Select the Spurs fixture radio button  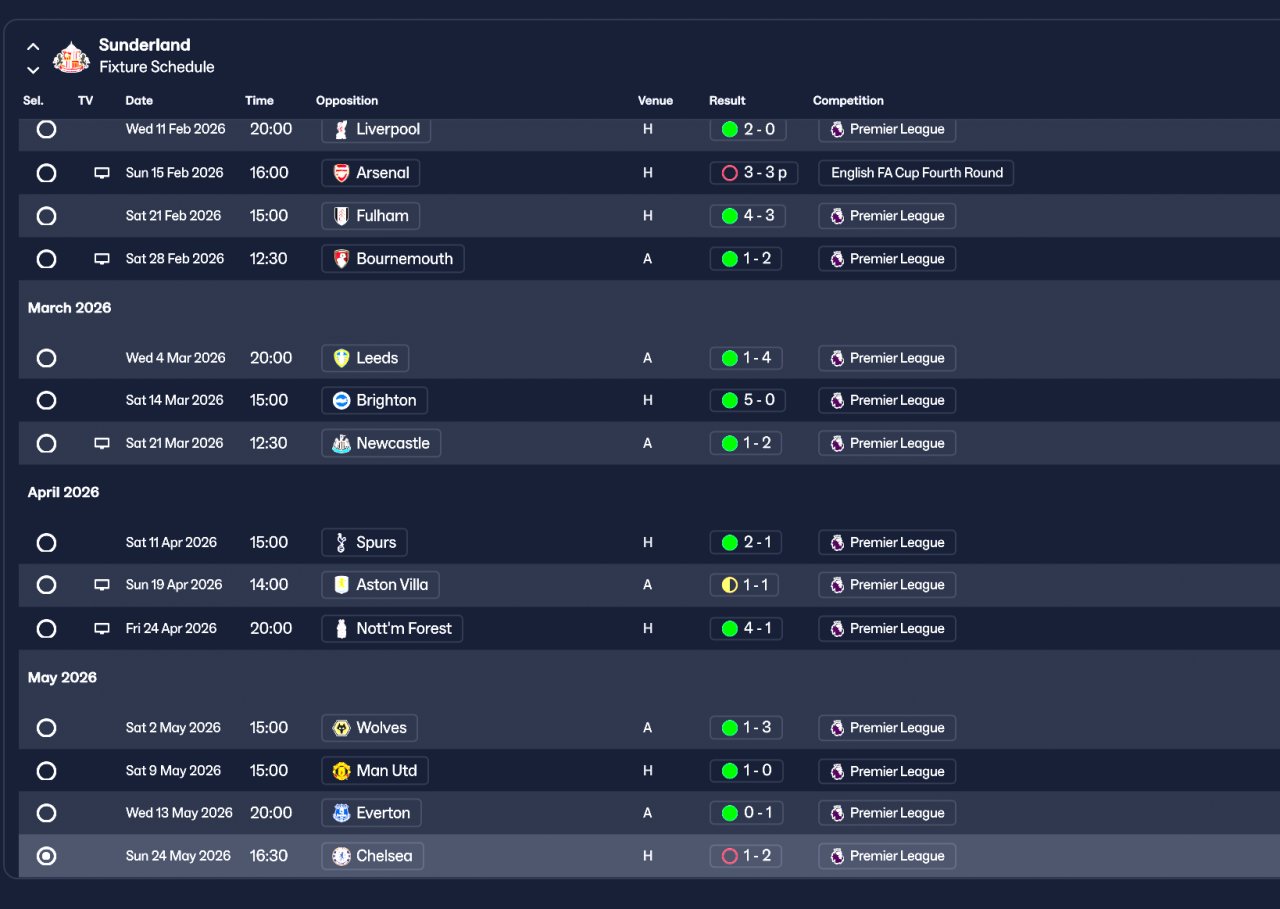point(46,543)
